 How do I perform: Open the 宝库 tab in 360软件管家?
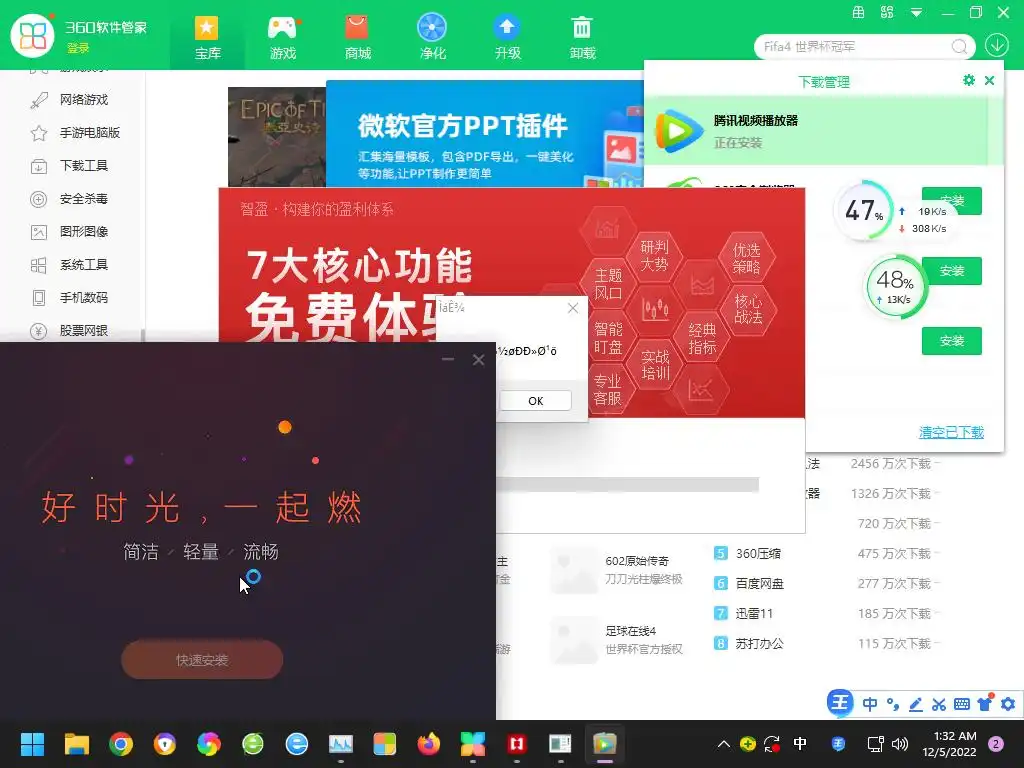pyautogui.click(x=207, y=37)
